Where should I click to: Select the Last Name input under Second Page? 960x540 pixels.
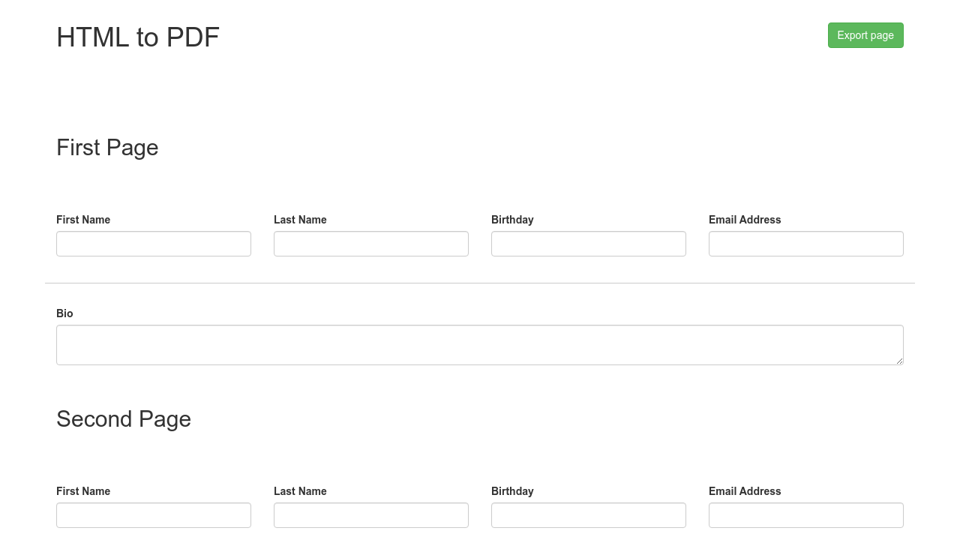click(371, 515)
